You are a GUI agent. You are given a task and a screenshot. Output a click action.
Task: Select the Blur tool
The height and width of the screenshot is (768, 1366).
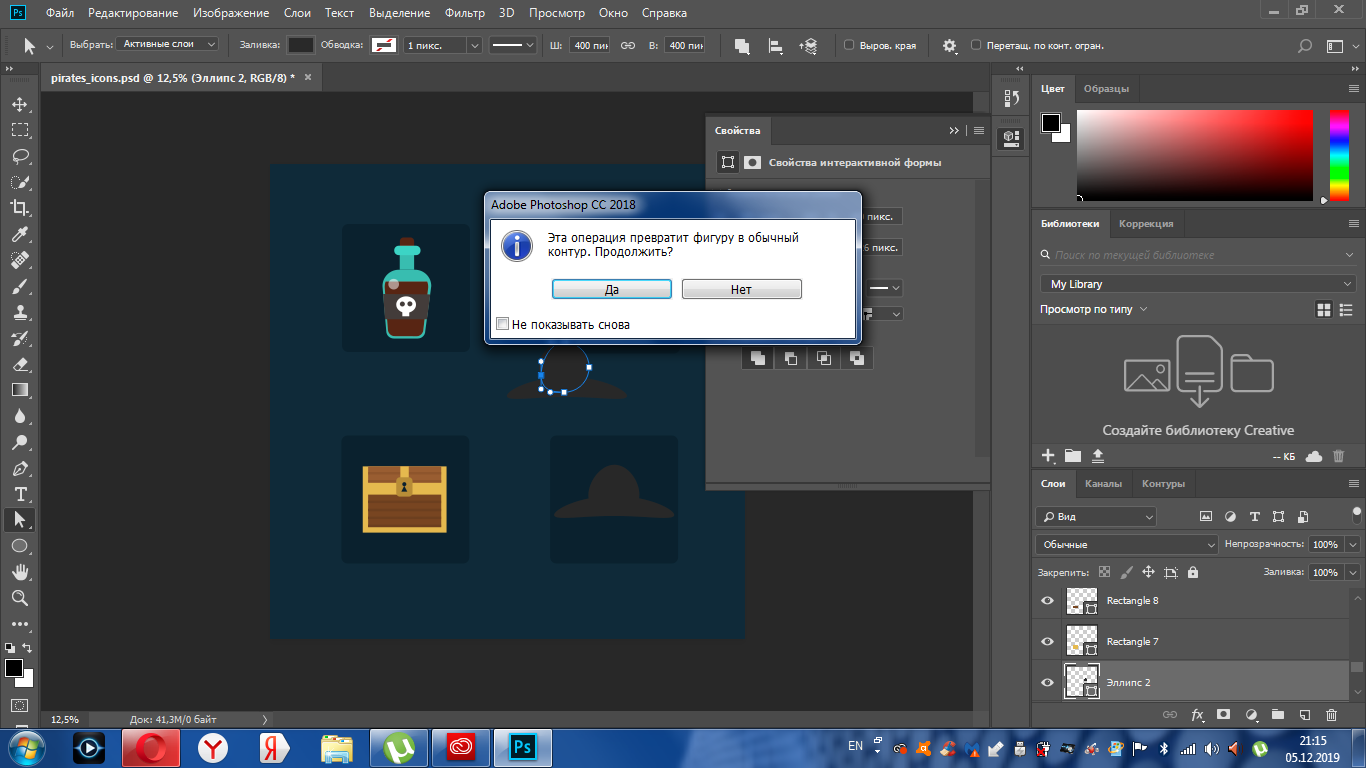[x=19, y=416]
